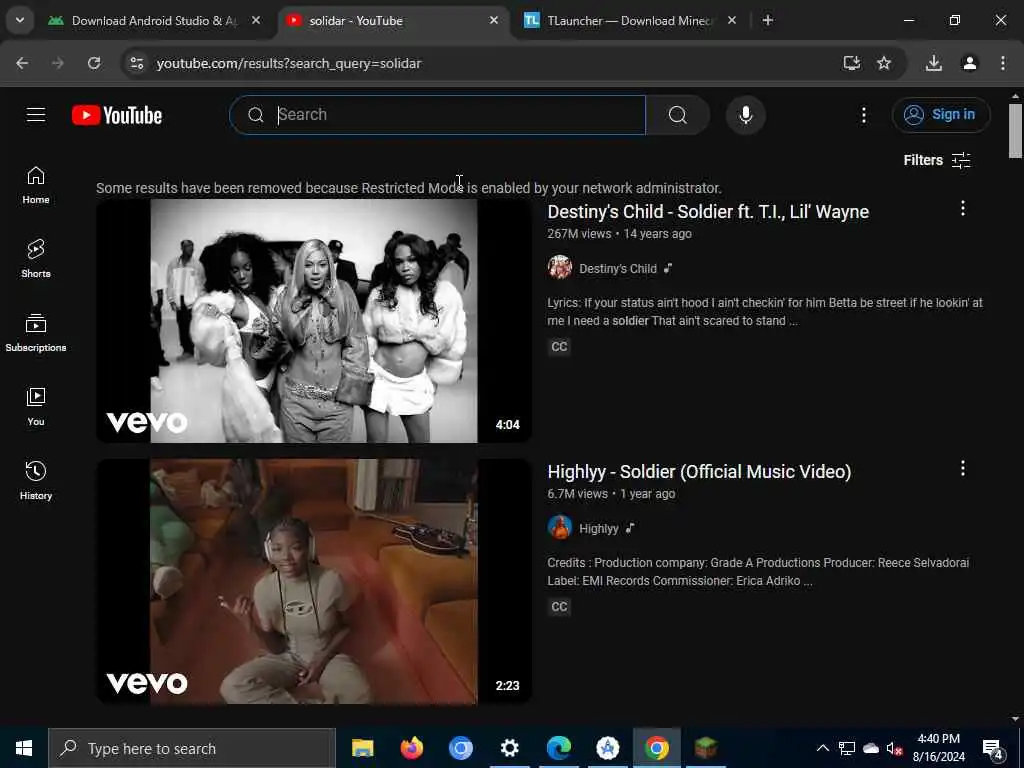Screen dimensions: 1024x768
Task: Click "267M views" text
Action: (579, 234)
